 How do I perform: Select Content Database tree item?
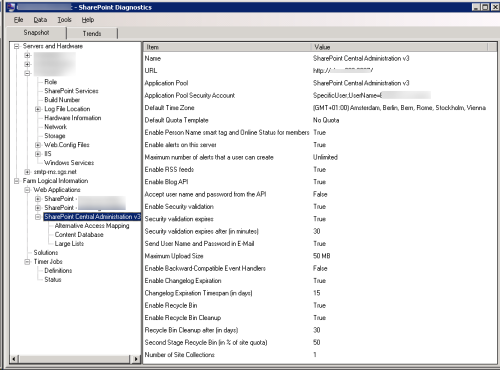[79, 235]
